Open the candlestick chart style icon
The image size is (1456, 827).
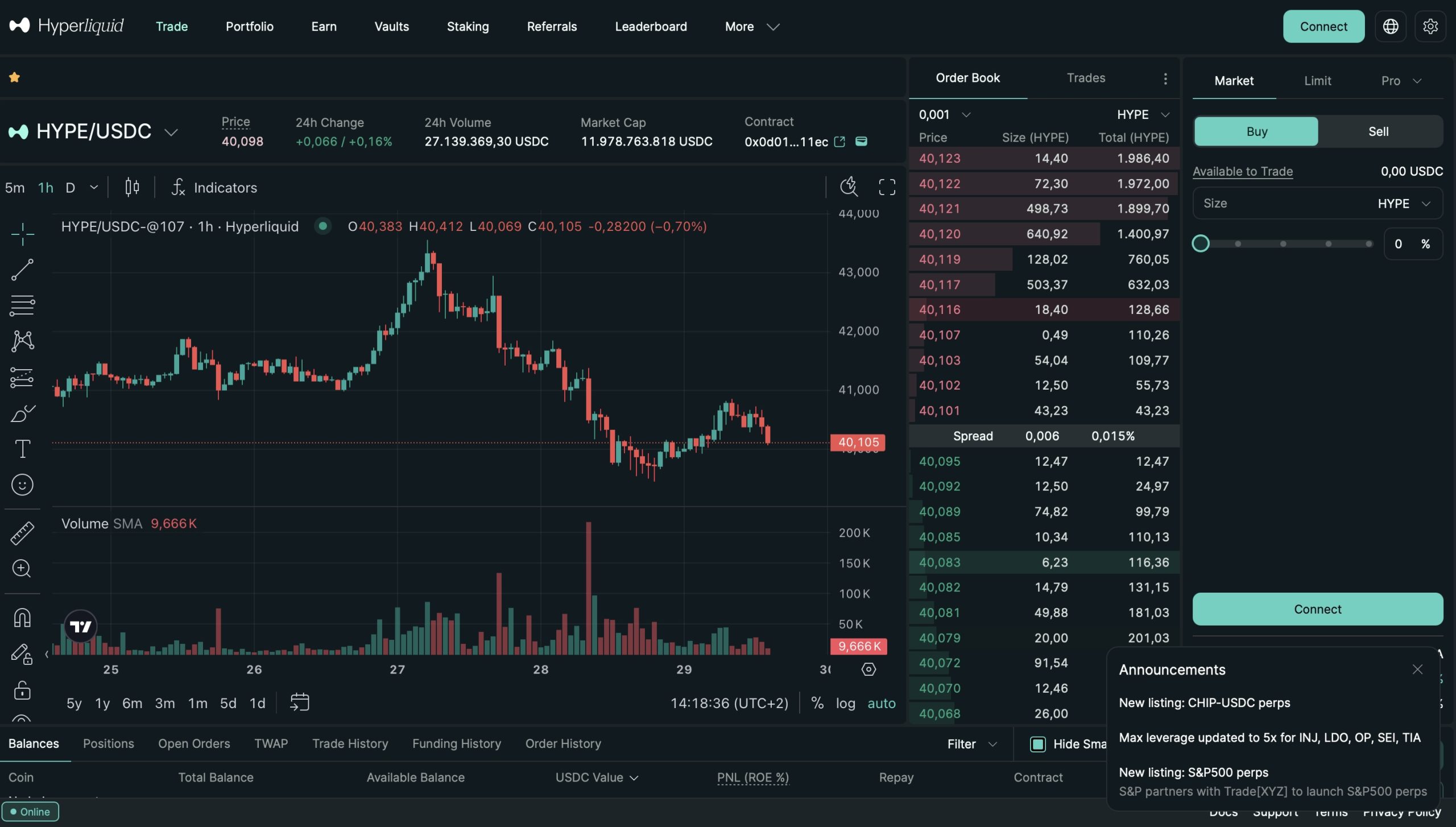(132, 187)
